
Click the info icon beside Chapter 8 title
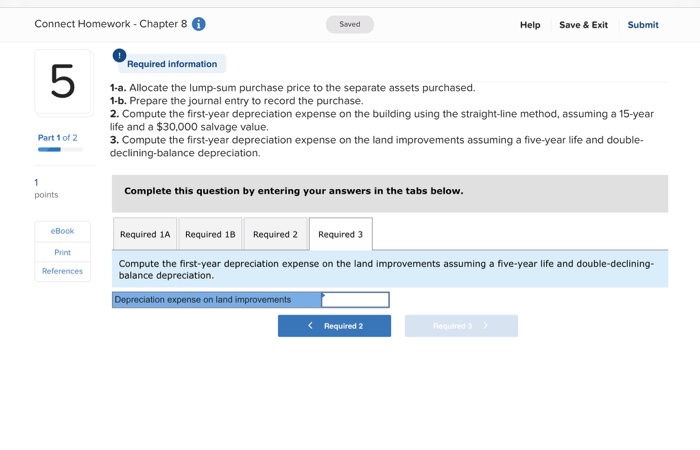click(199, 24)
